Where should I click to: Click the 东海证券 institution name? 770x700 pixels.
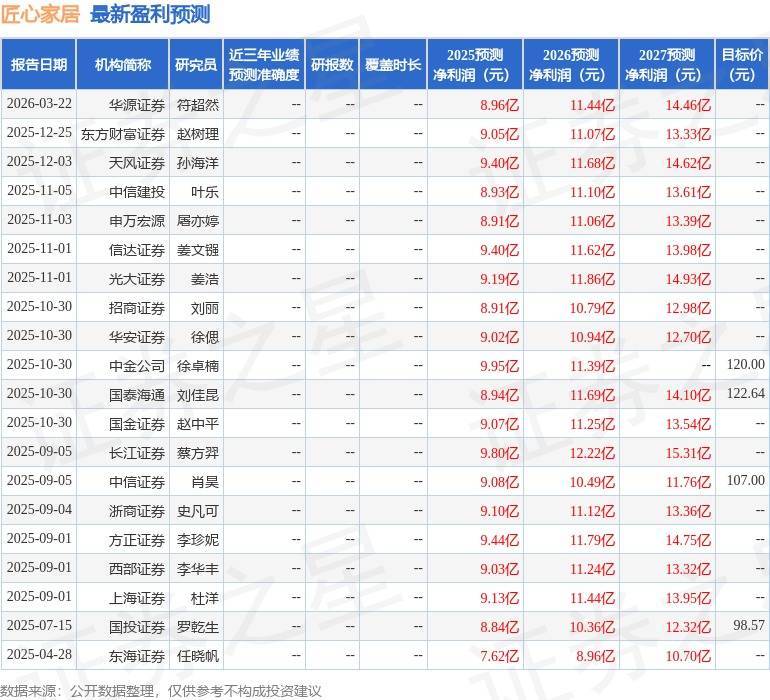(137, 656)
